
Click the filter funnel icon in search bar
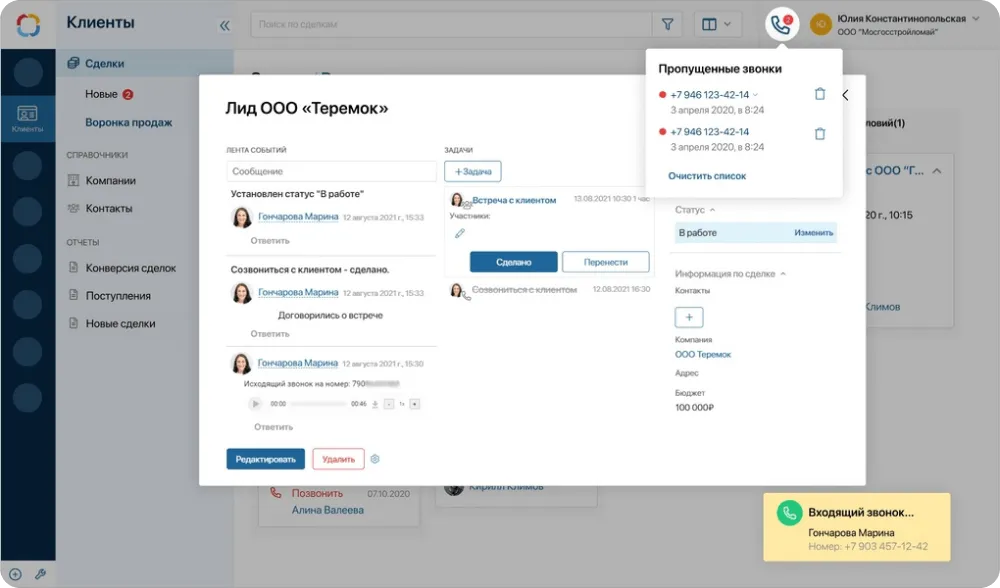pos(667,24)
